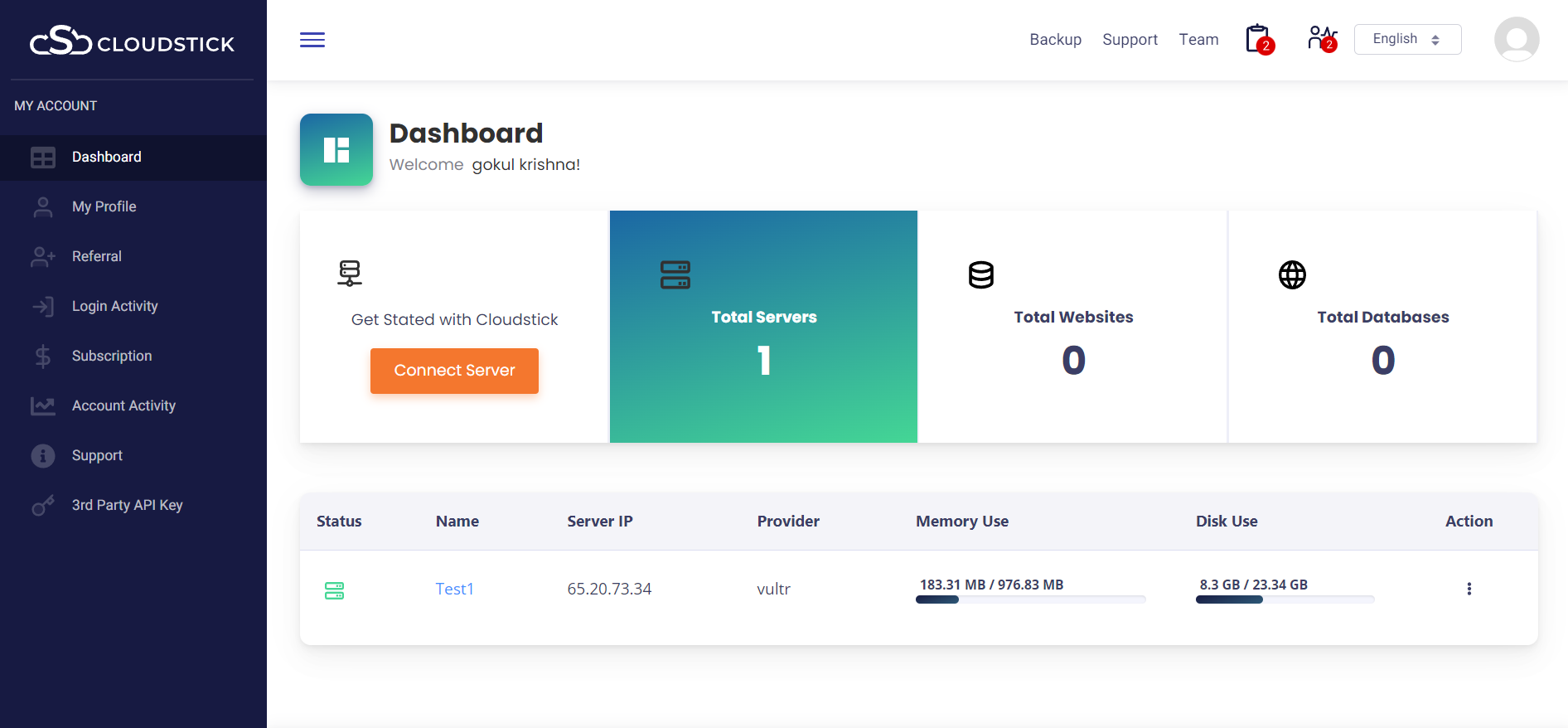The image size is (1568, 728).
Task: Click the Connect Server button
Action: coord(454,371)
